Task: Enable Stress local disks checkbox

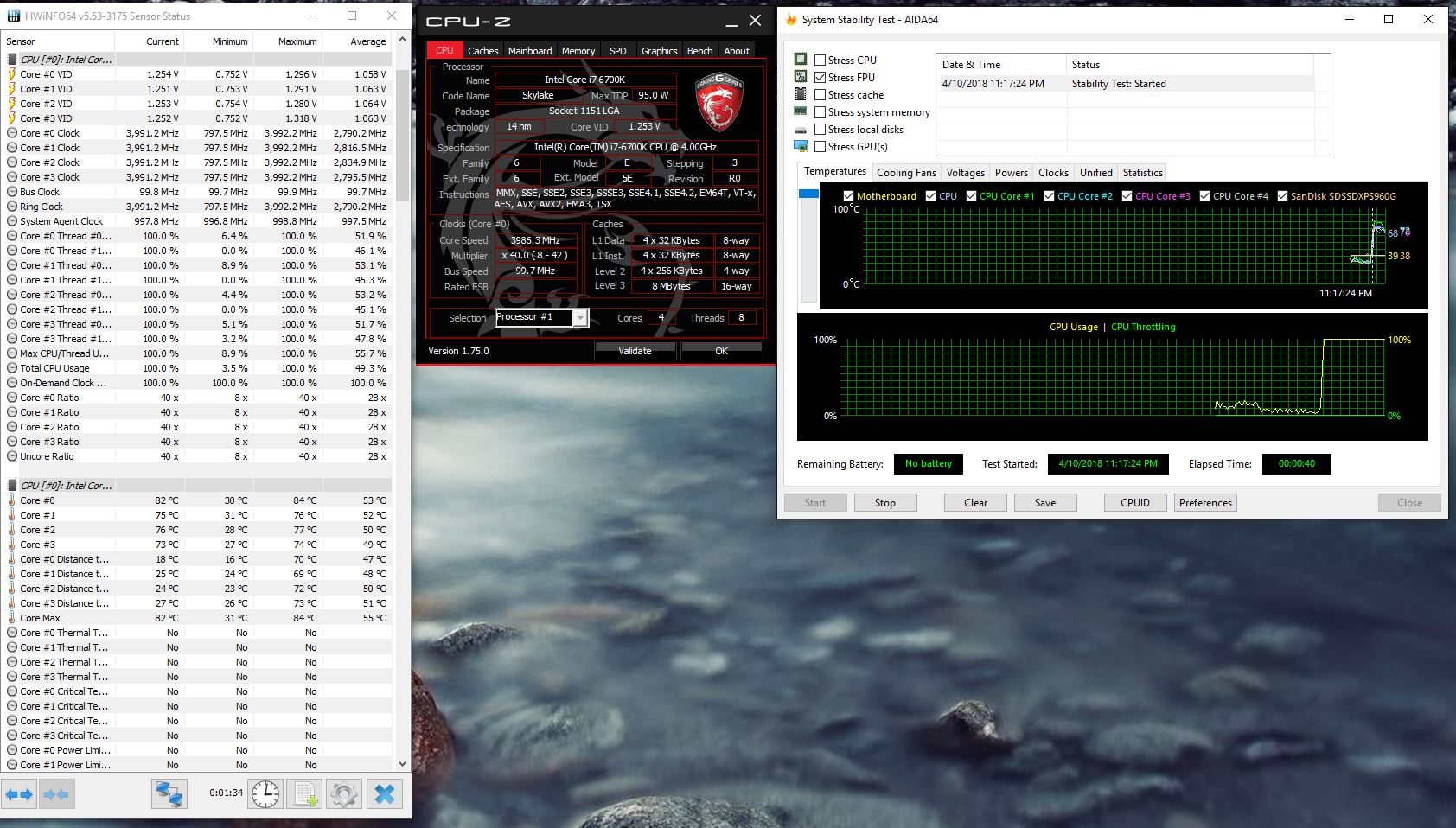Action: pos(820,130)
